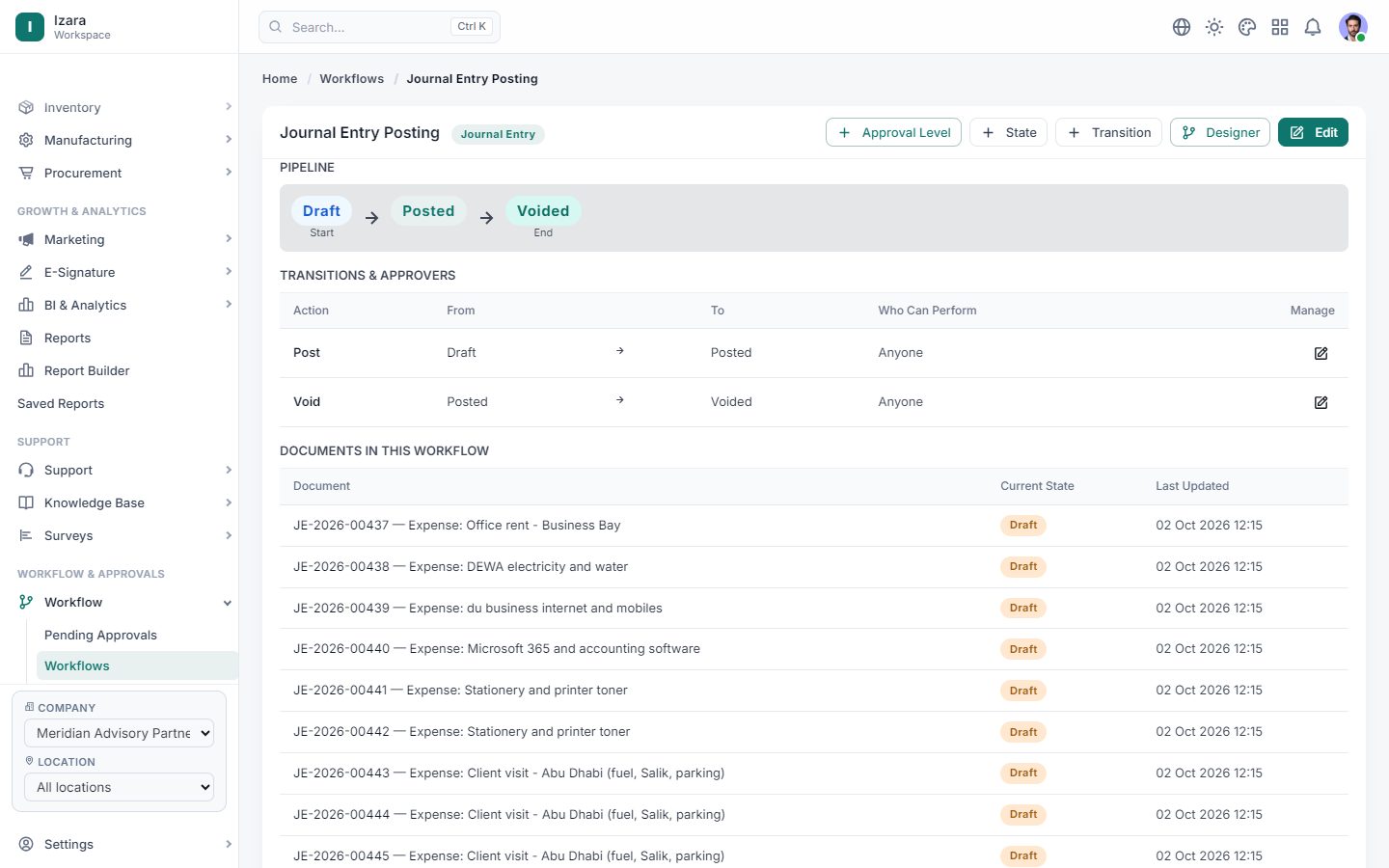Screen dimensions: 1389x868
Task: Edit the Void transition row
Action: (1321, 402)
